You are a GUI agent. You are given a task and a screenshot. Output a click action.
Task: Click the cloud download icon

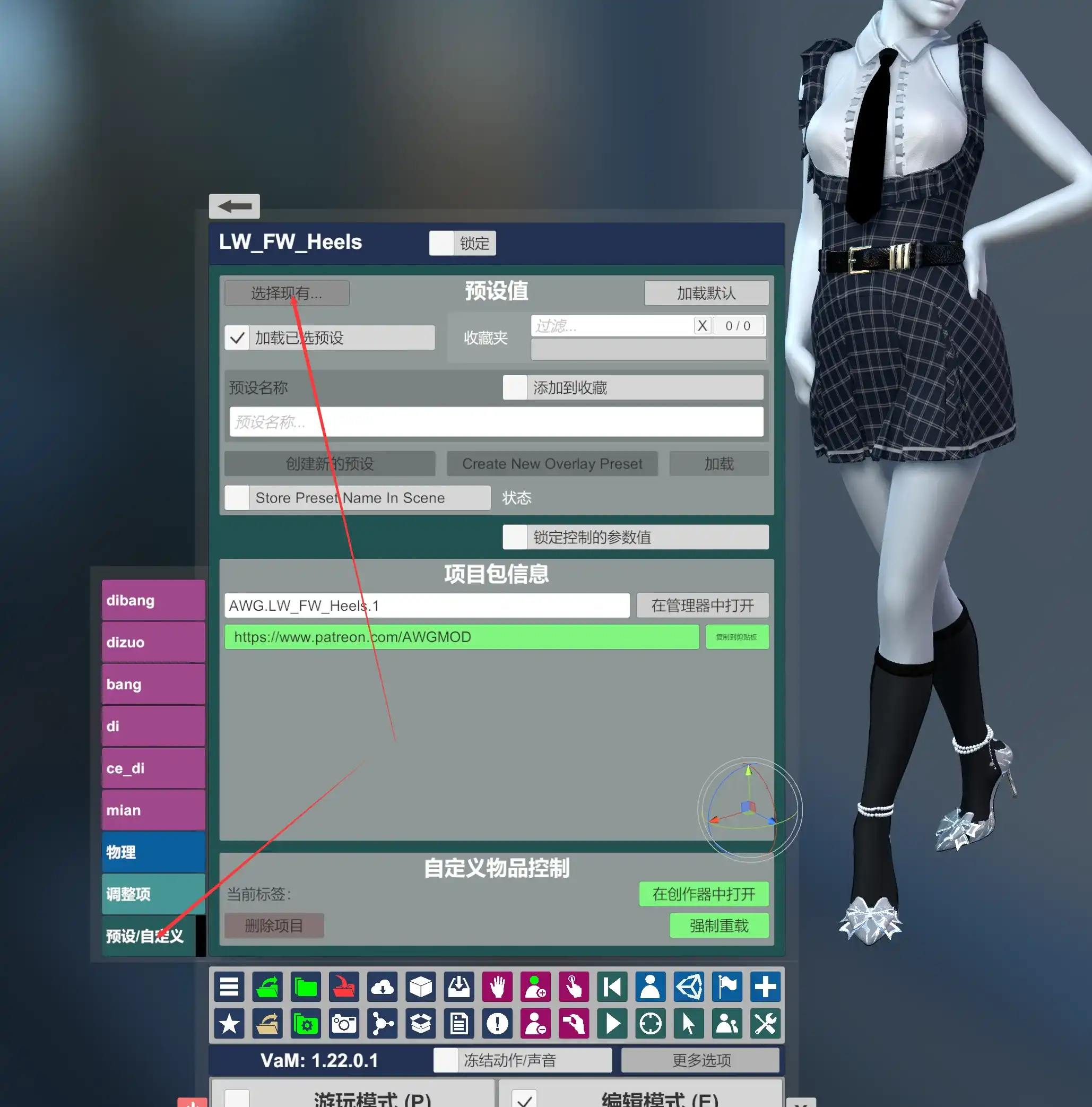point(382,987)
